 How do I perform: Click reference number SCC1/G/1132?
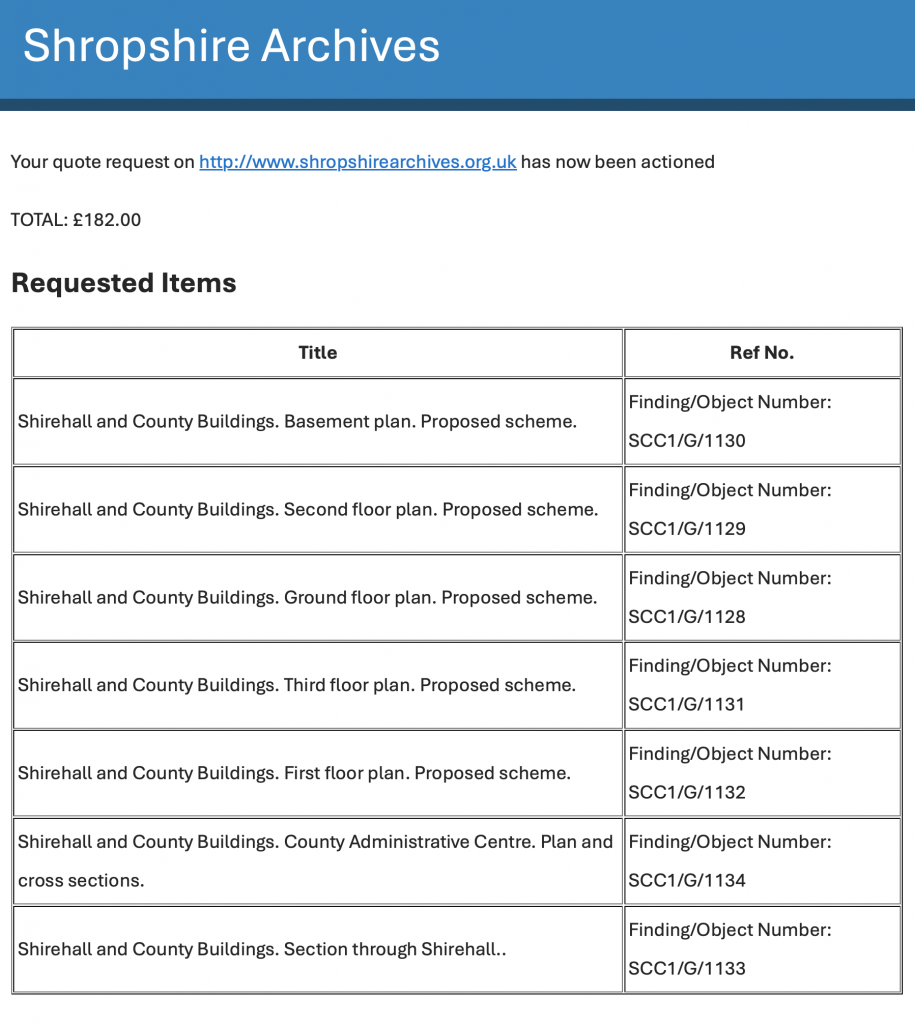(687, 793)
